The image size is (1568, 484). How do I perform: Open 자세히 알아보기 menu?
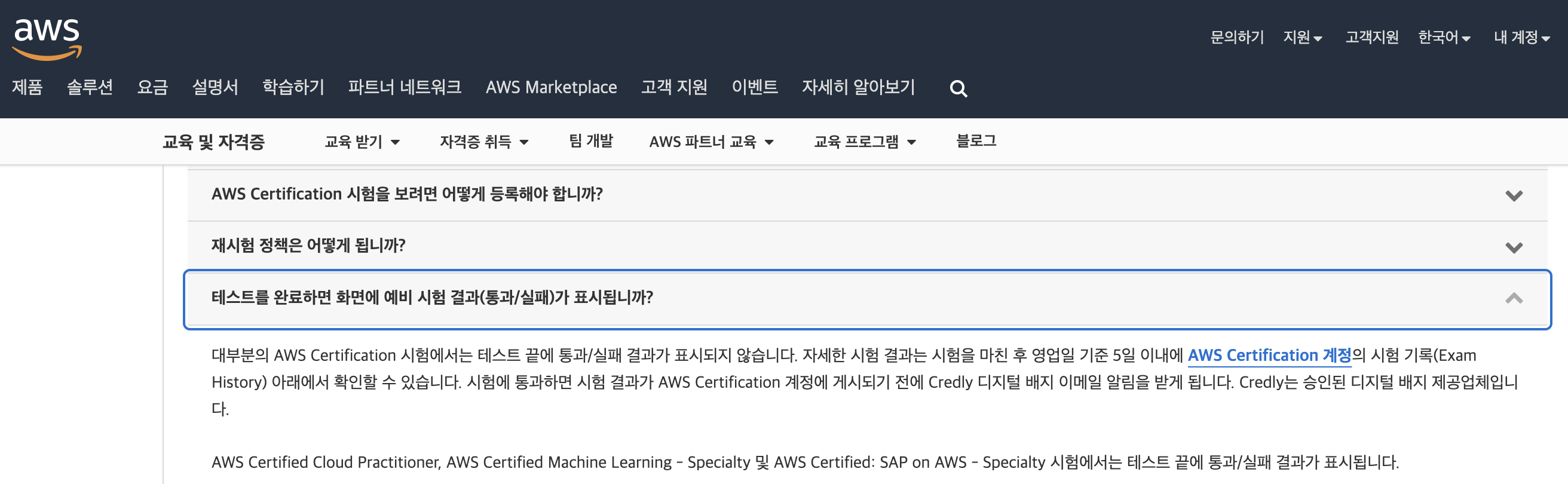click(858, 87)
